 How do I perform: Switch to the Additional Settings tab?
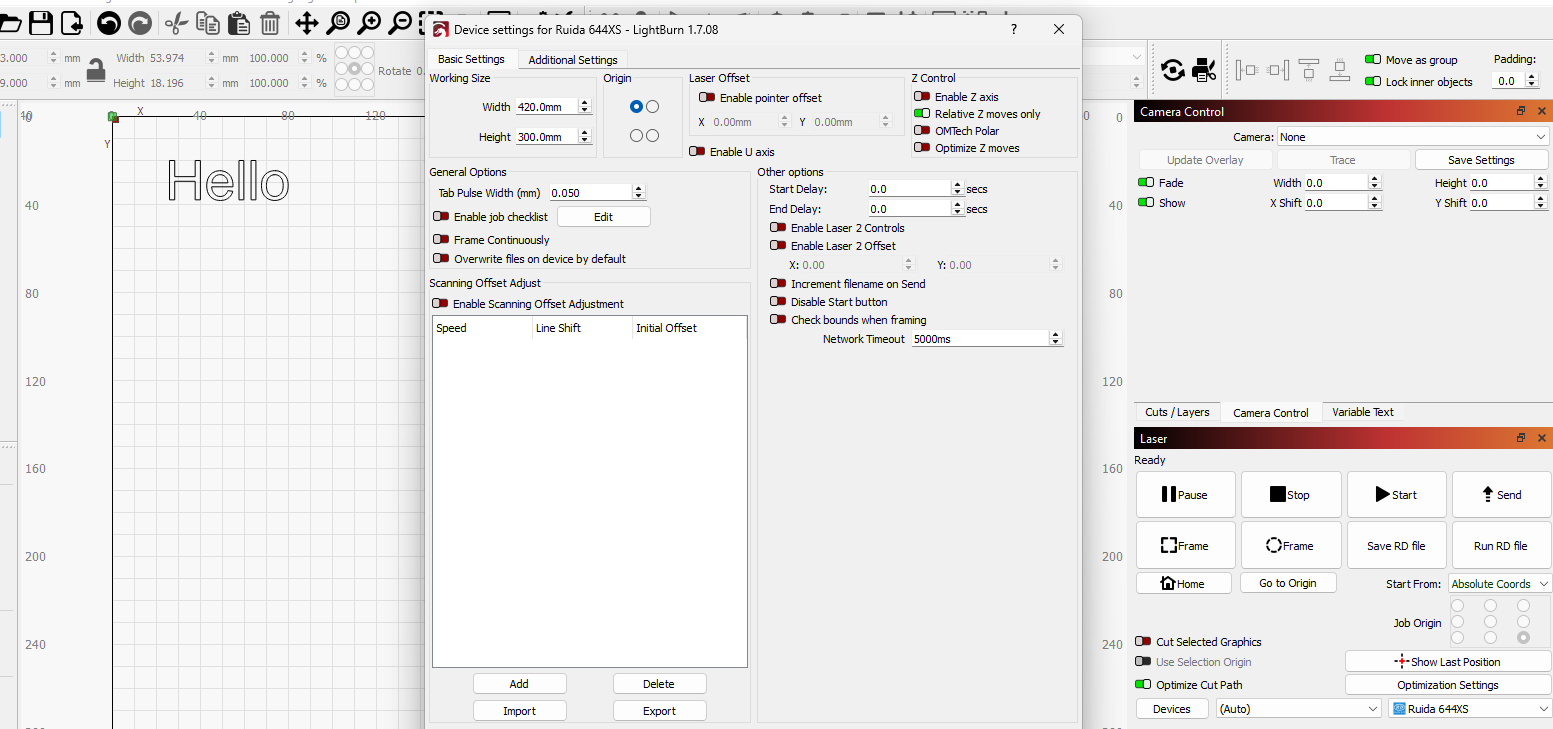(x=573, y=60)
